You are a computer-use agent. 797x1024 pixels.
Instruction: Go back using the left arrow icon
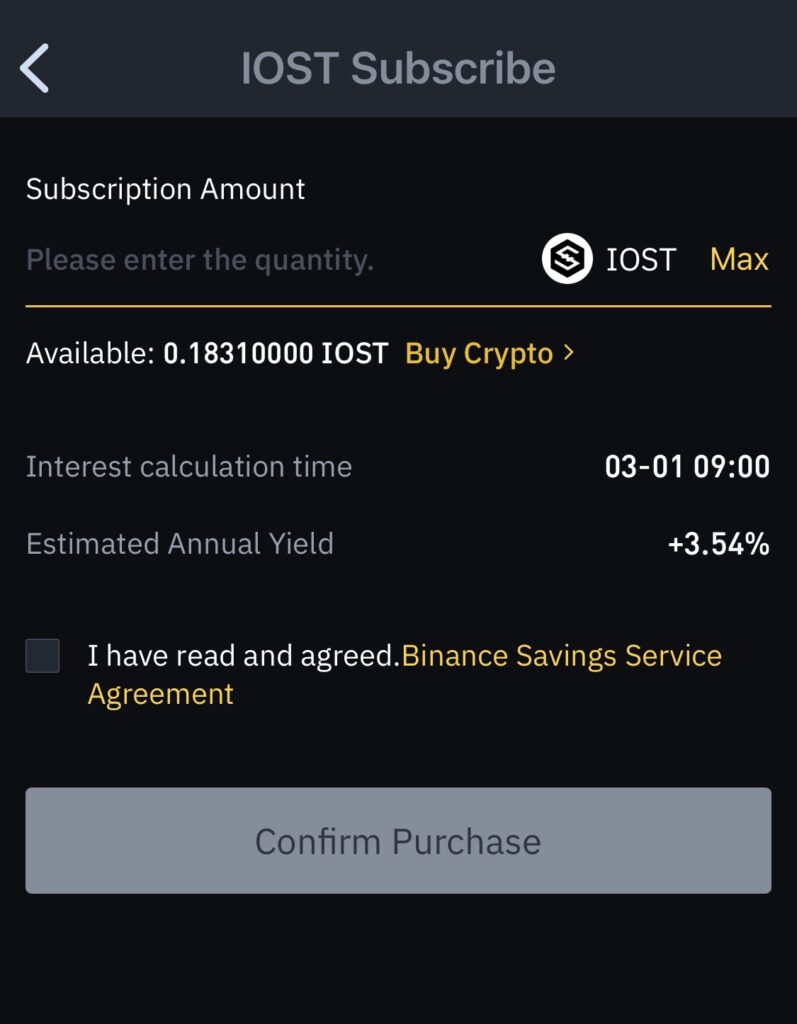[x=35, y=68]
